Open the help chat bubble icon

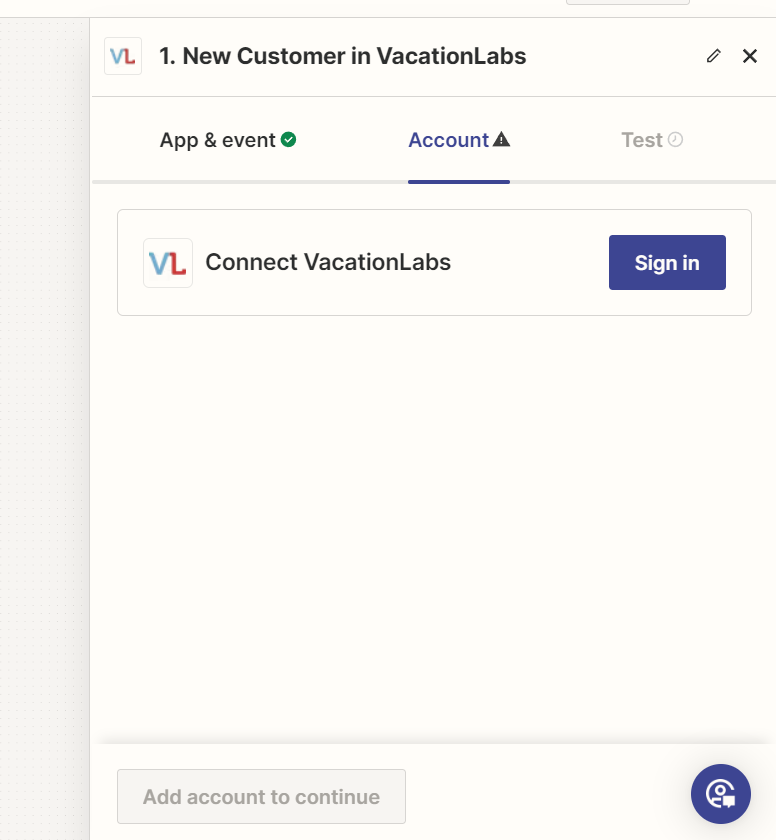click(720, 794)
